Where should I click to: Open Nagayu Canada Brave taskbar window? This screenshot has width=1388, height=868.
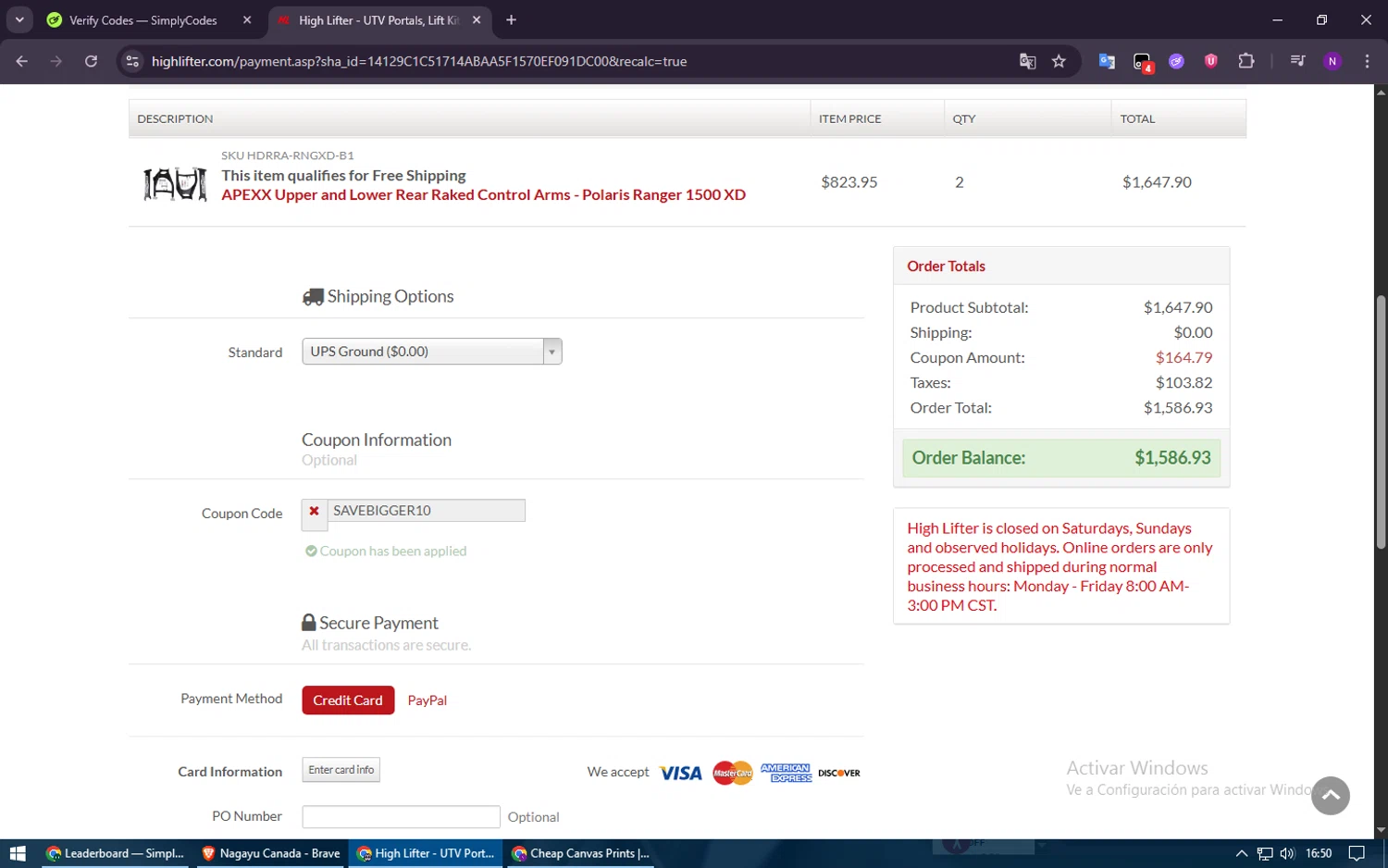(x=271, y=853)
